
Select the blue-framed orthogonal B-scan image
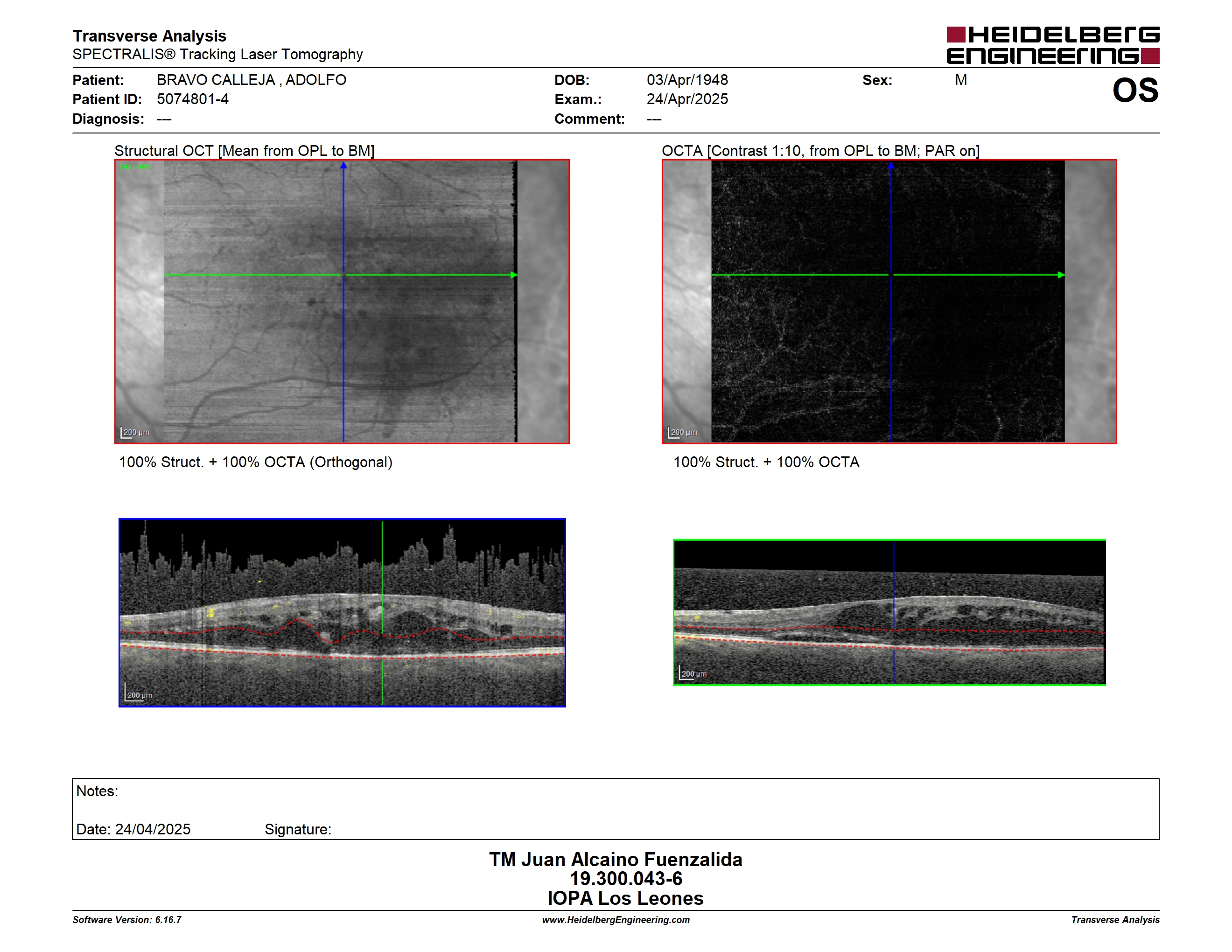pyautogui.click(x=342, y=612)
